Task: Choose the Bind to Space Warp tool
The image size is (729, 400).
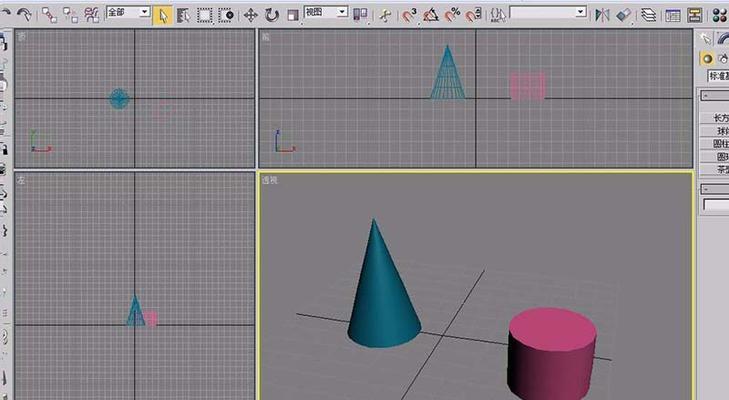Action: click(92, 15)
